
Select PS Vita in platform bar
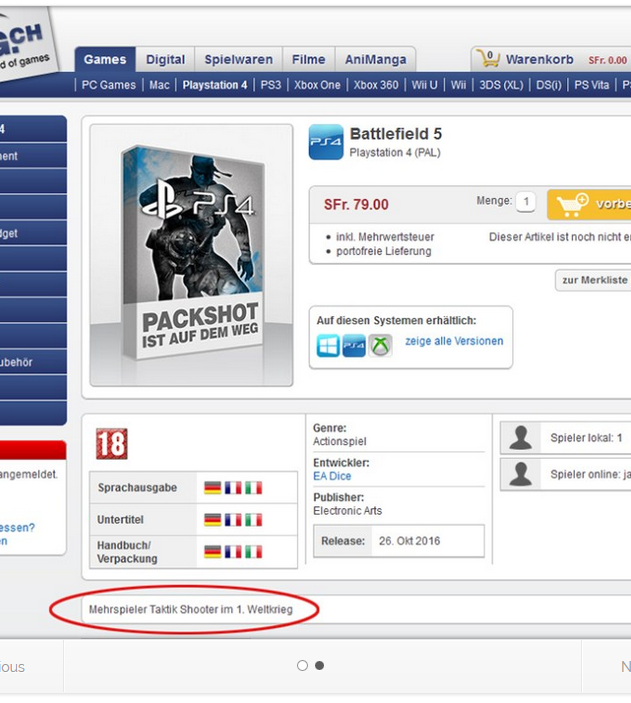tap(592, 85)
